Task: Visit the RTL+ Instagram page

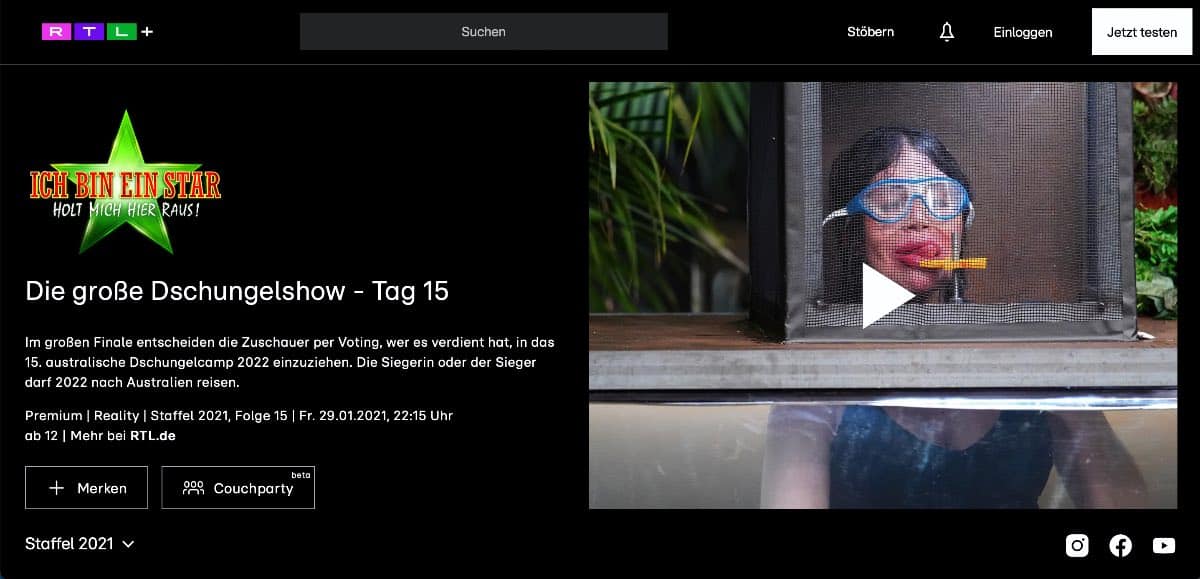Action: coord(1077,545)
